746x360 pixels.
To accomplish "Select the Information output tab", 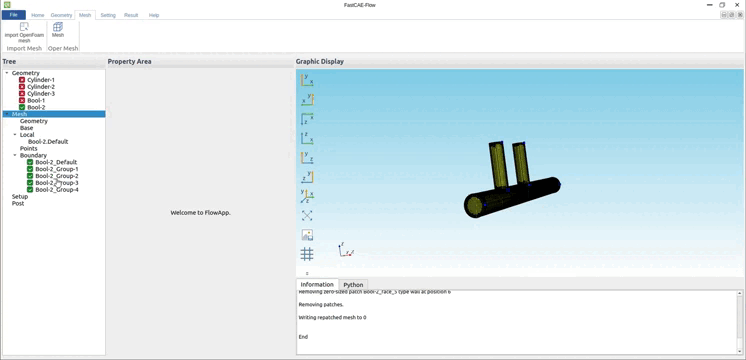I will [317, 284].
